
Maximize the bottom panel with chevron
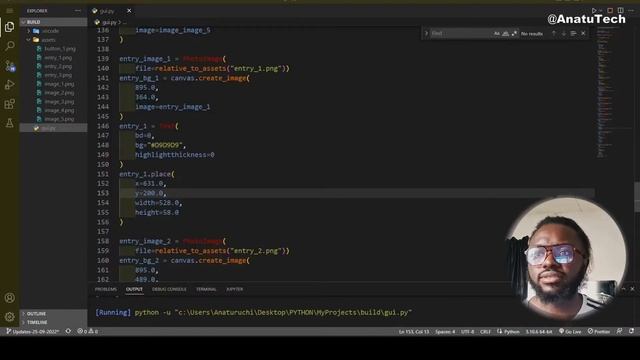pyautogui.click(x=623, y=289)
